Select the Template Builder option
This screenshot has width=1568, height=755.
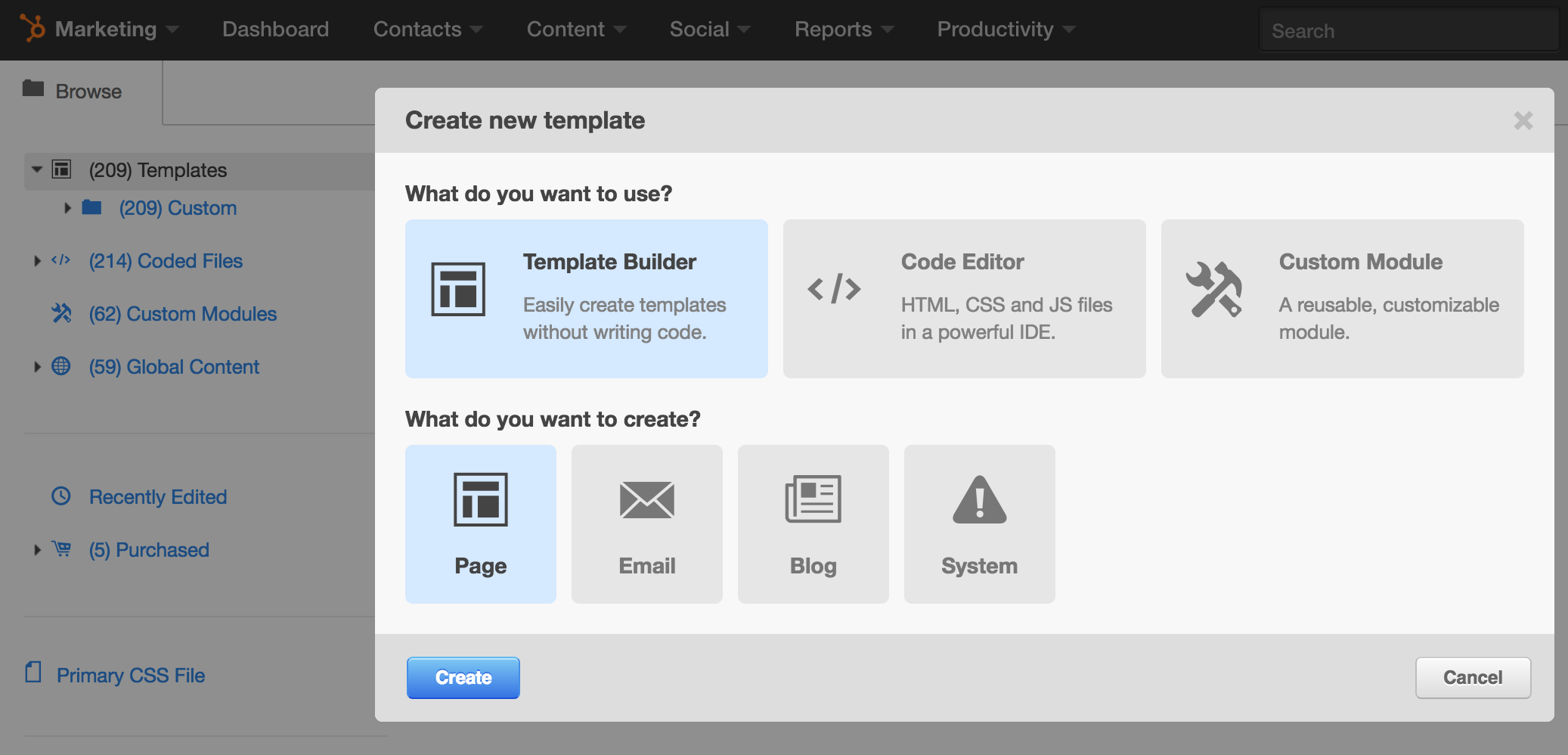pos(586,298)
